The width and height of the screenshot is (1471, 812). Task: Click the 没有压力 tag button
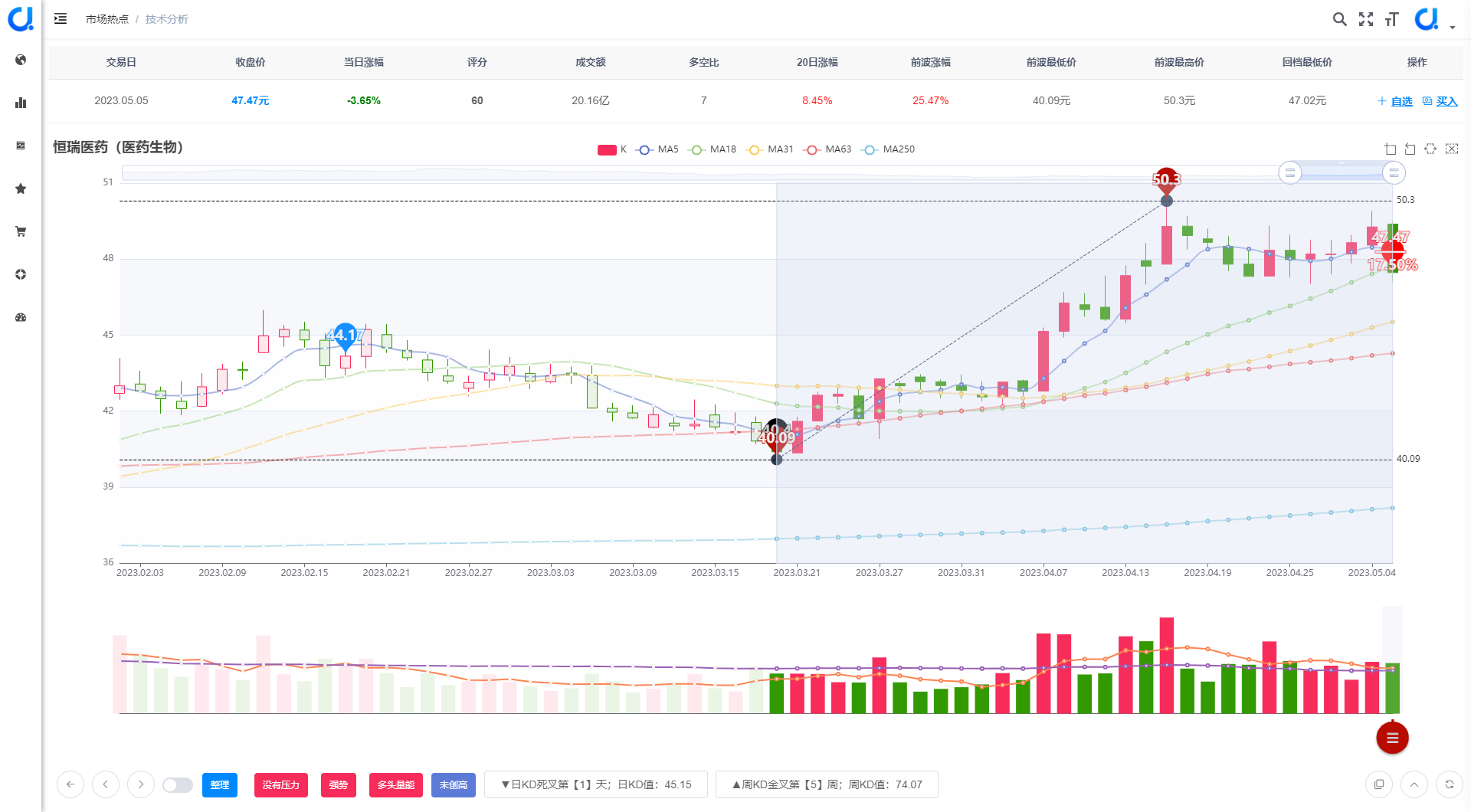click(281, 785)
